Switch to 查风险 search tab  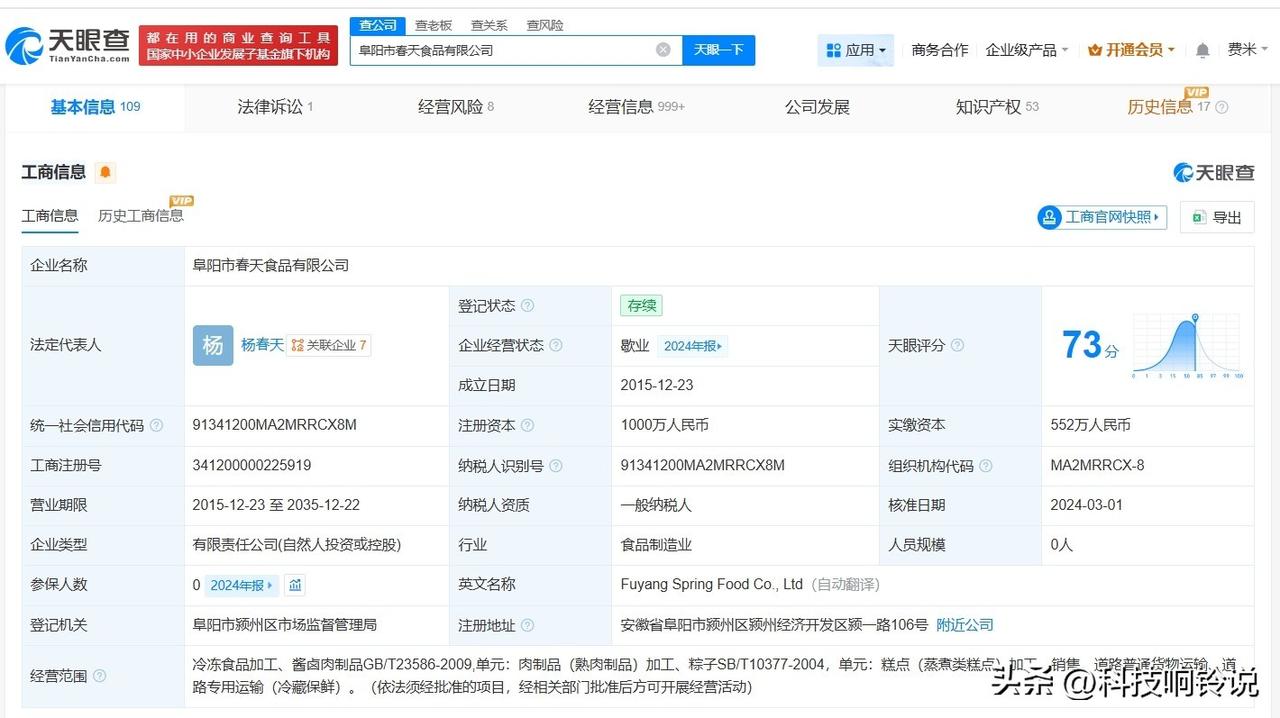tap(545, 25)
